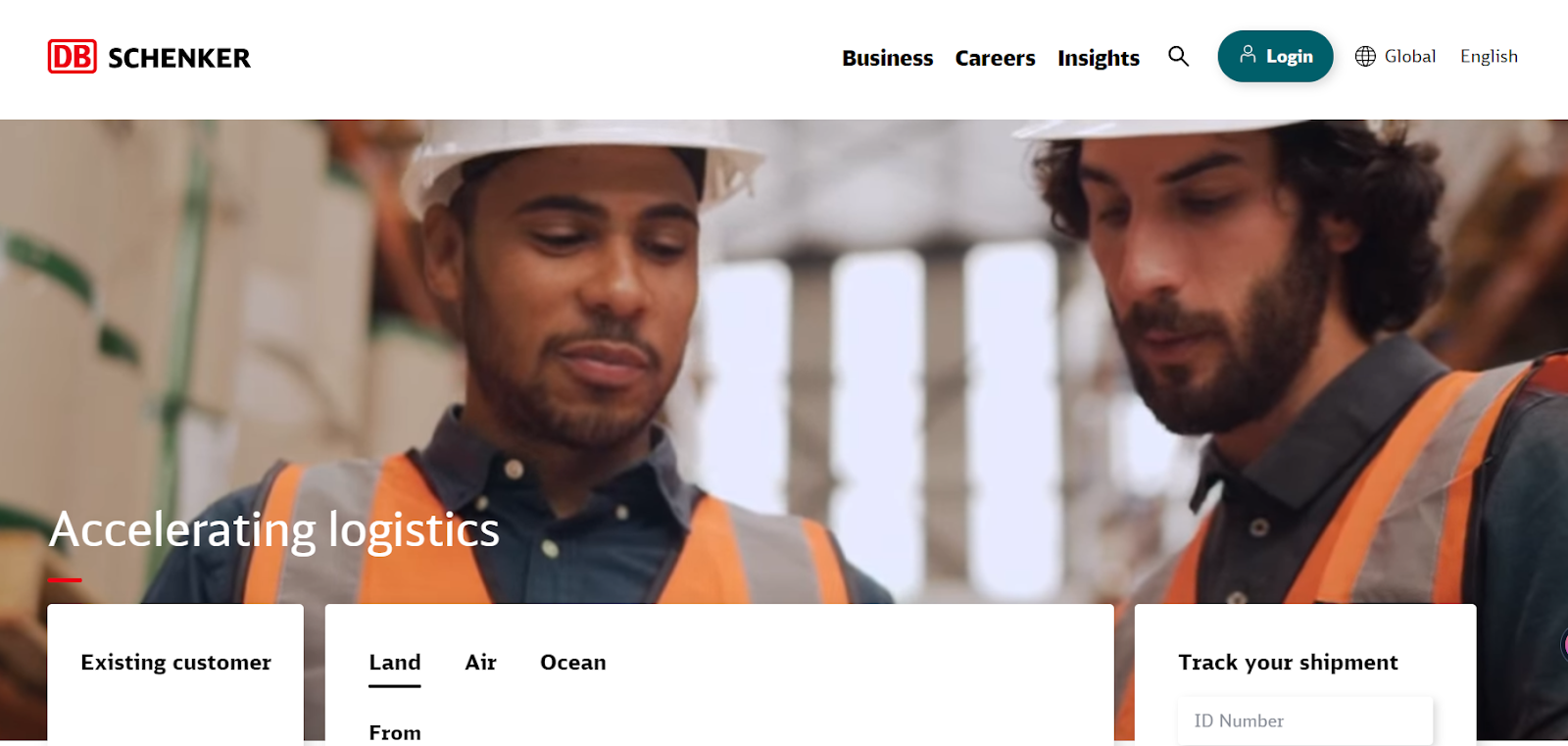Screen dimensions: 1568x746
Task: Open the Business menu
Action: pyautogui.click(x=887, y=58)
